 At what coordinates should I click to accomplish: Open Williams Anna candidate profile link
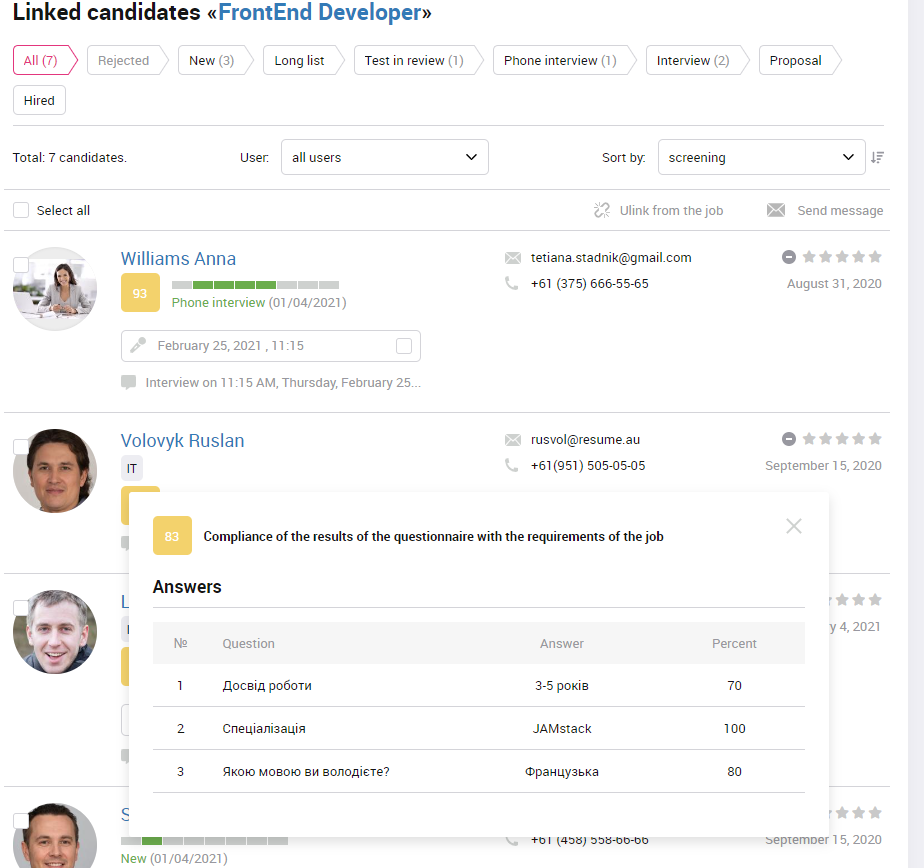179,259
